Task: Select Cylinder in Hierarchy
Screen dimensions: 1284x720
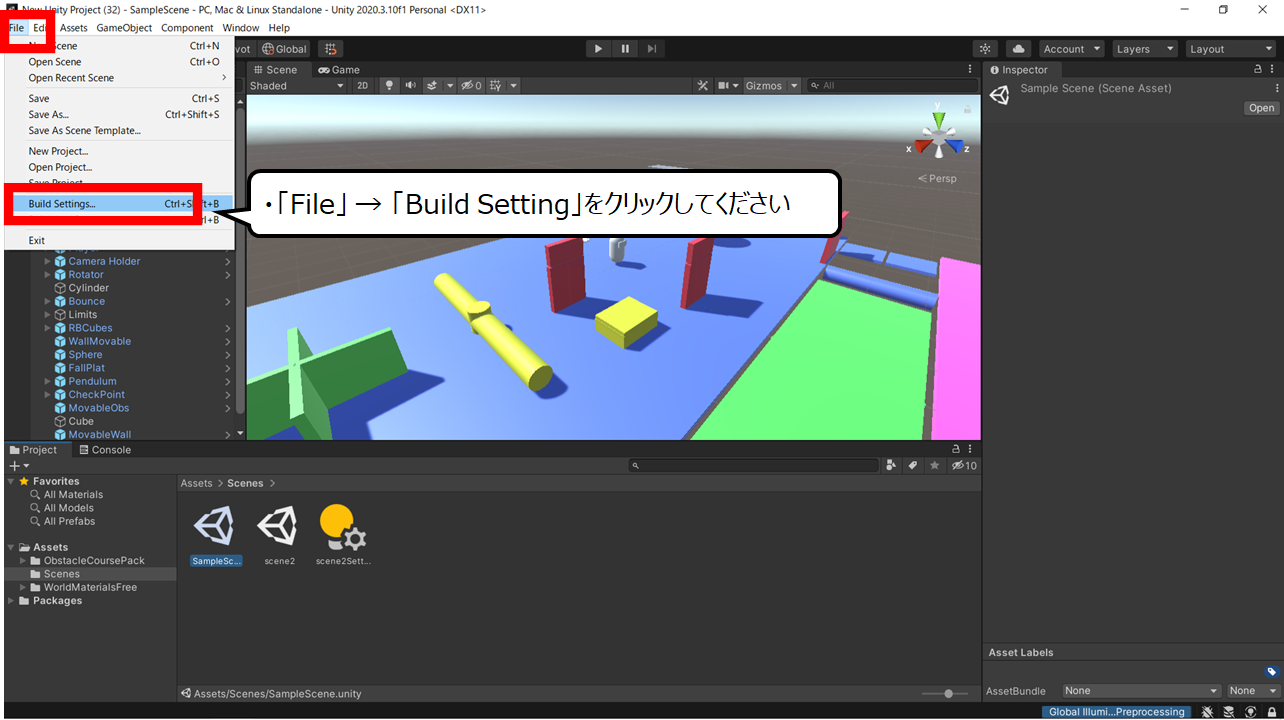Action: [89, 288]
